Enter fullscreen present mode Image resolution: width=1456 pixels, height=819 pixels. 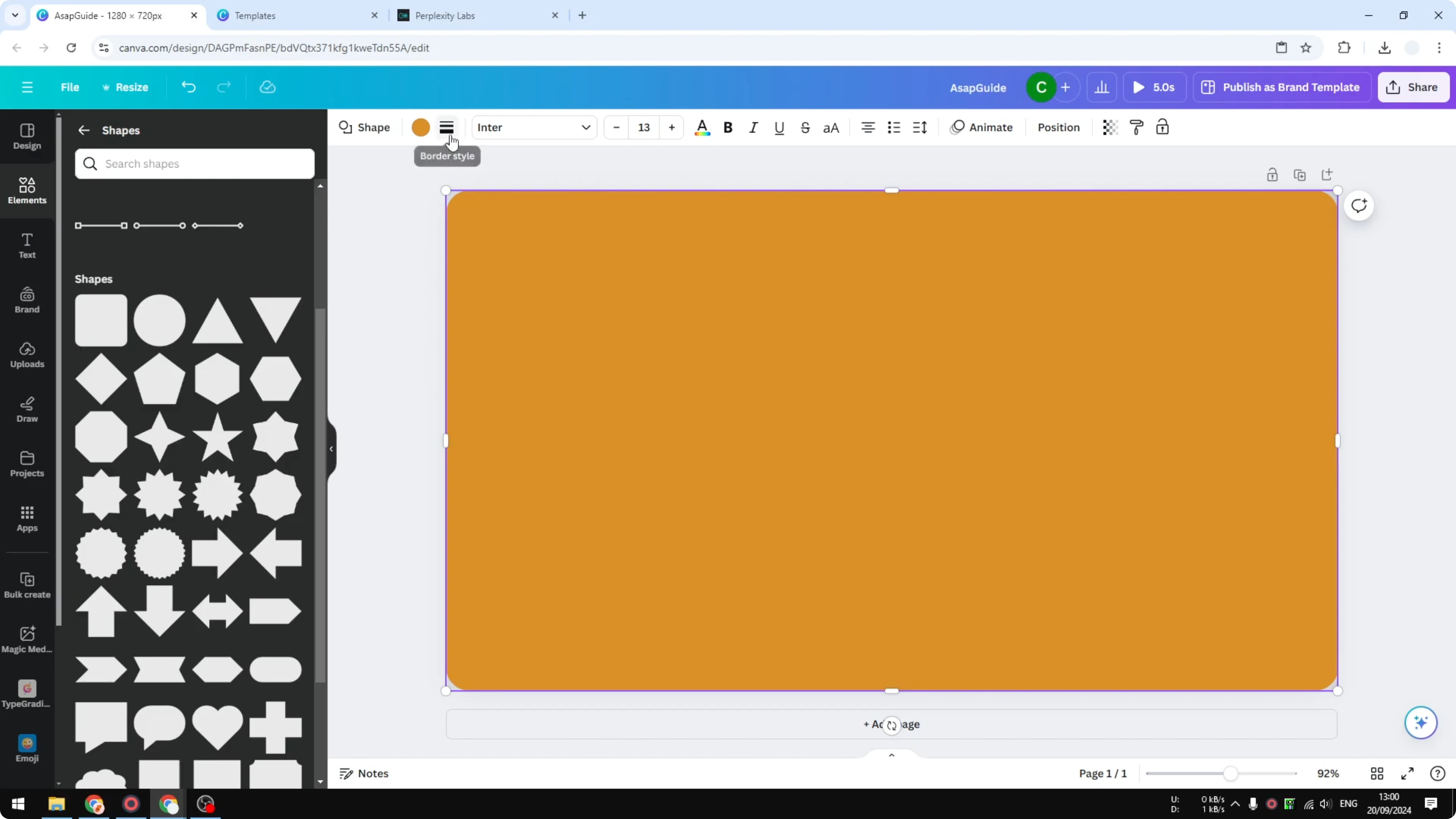(1407, 773)
